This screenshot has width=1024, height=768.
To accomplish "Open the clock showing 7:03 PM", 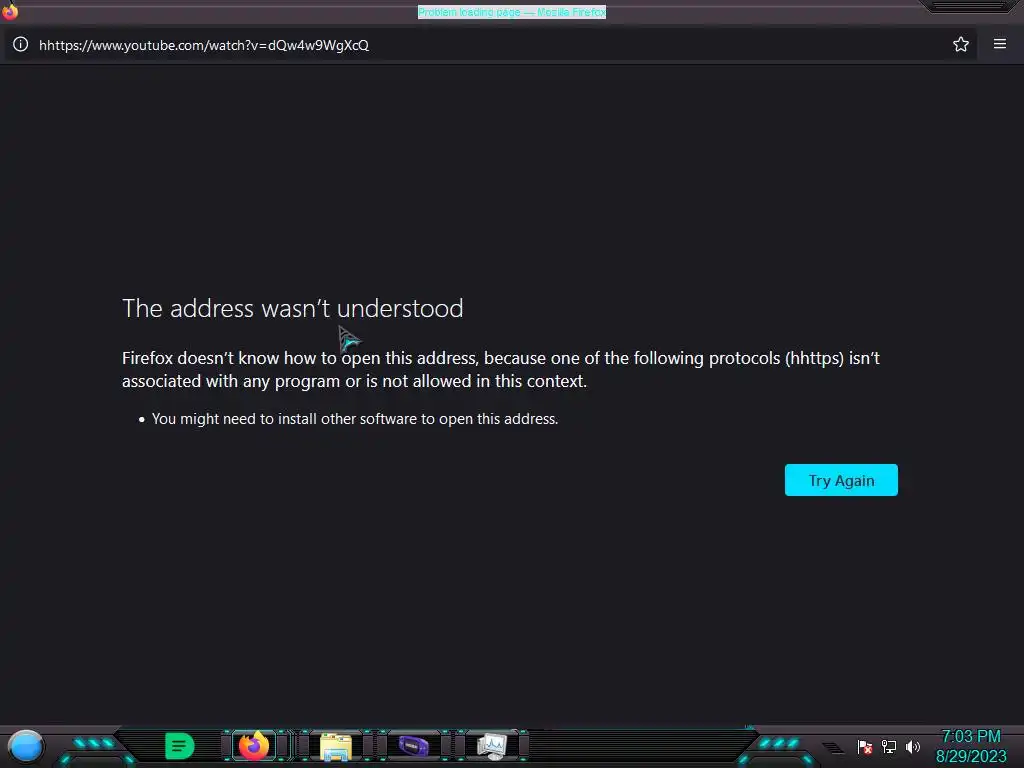I will click(971, 737).
